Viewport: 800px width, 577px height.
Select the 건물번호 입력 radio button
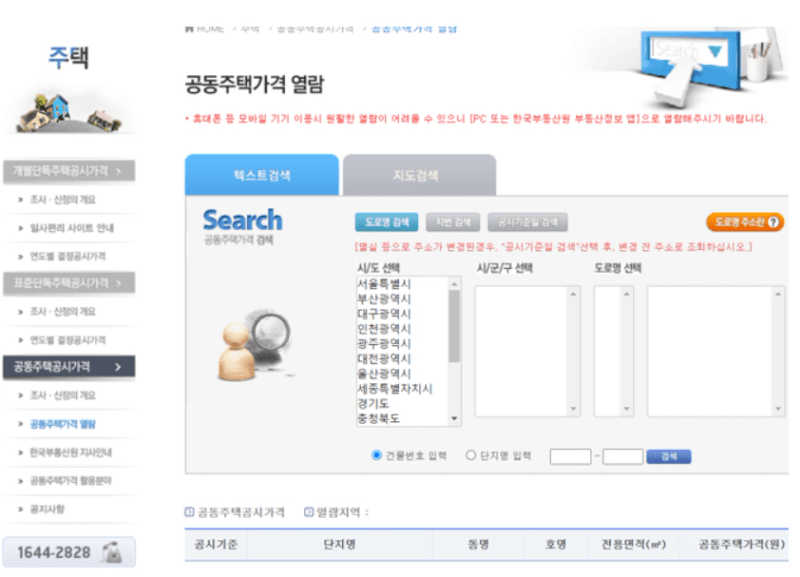377,455
